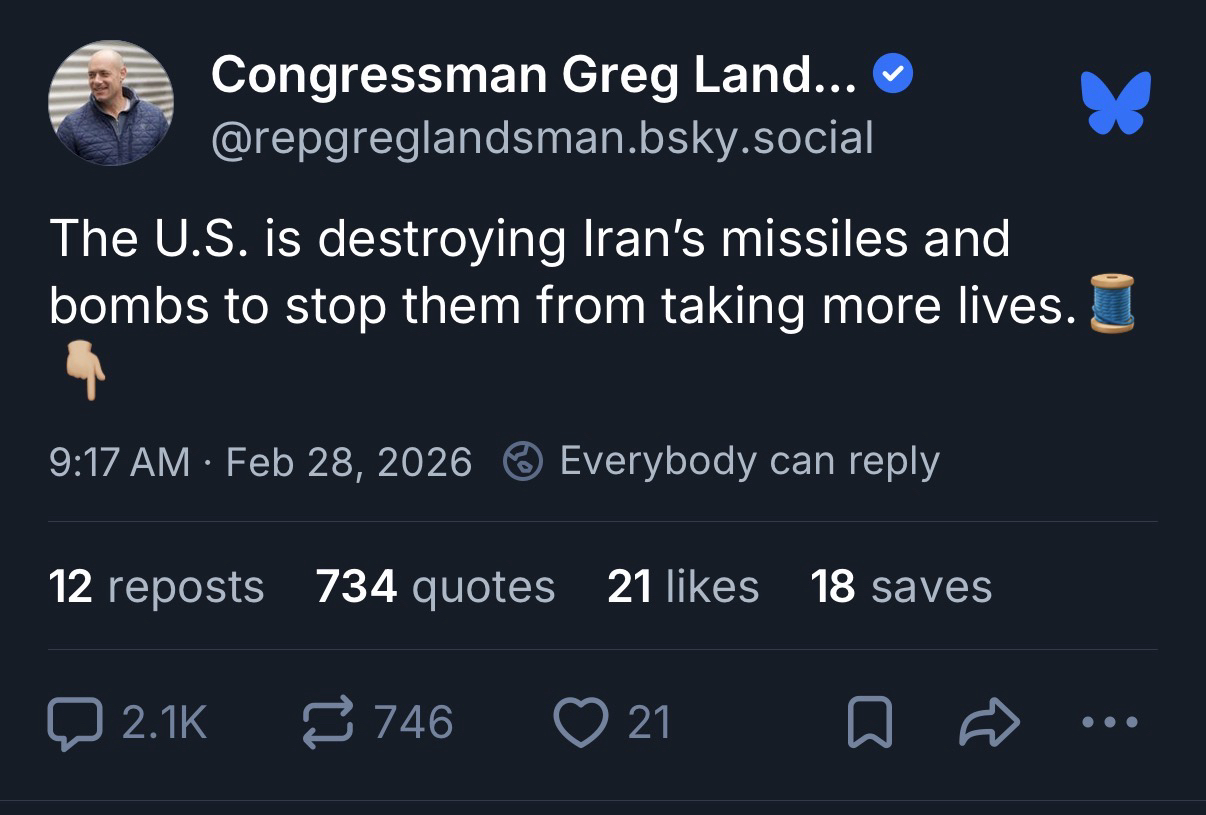Image resolution: width=1206 pixels, height=815 pixels.
Task: View the list of 12 reposts
Action: (156, 587)
